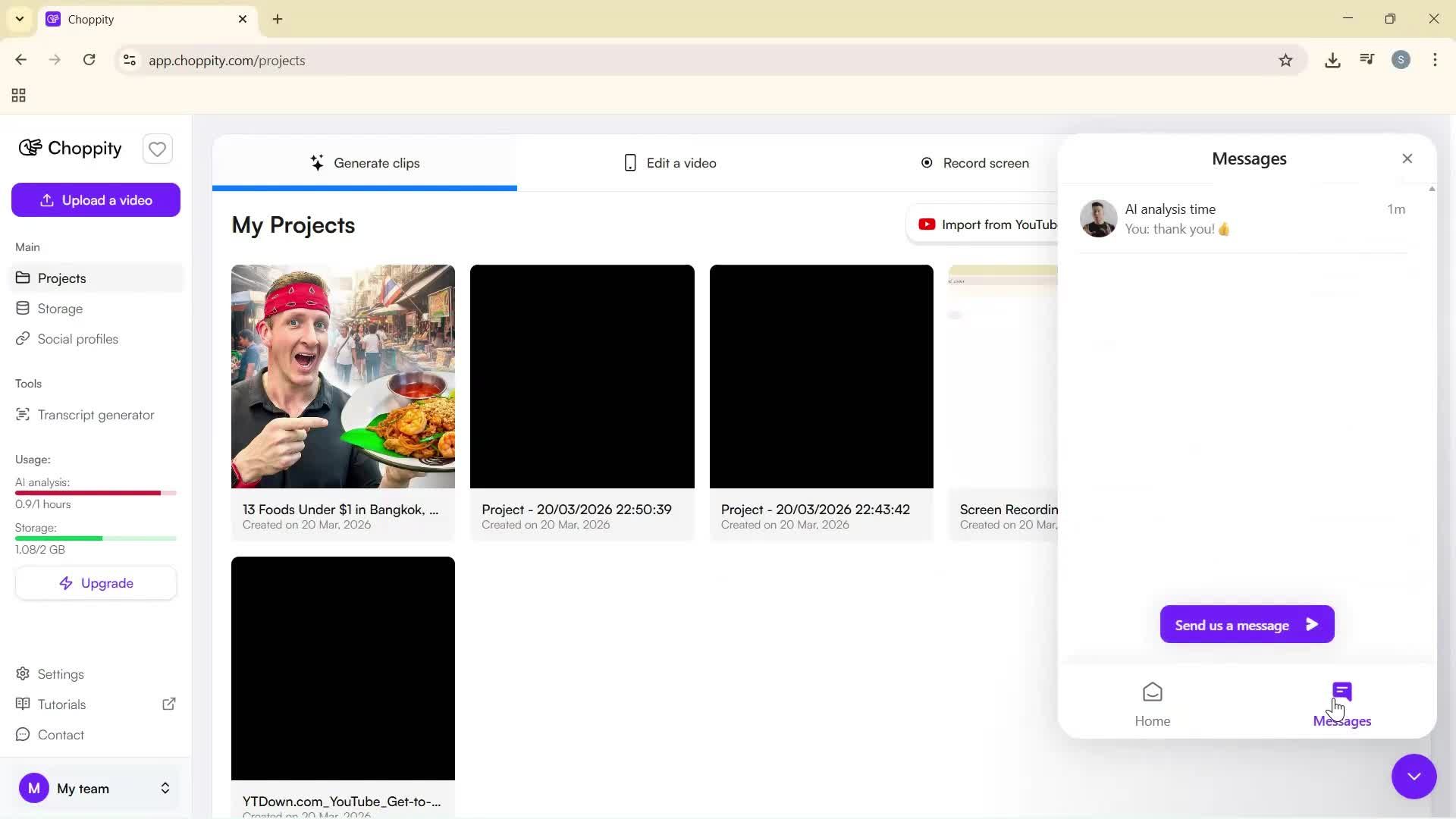
Task: Open the browser tab search dropdown
Action: tap(19, 19)
